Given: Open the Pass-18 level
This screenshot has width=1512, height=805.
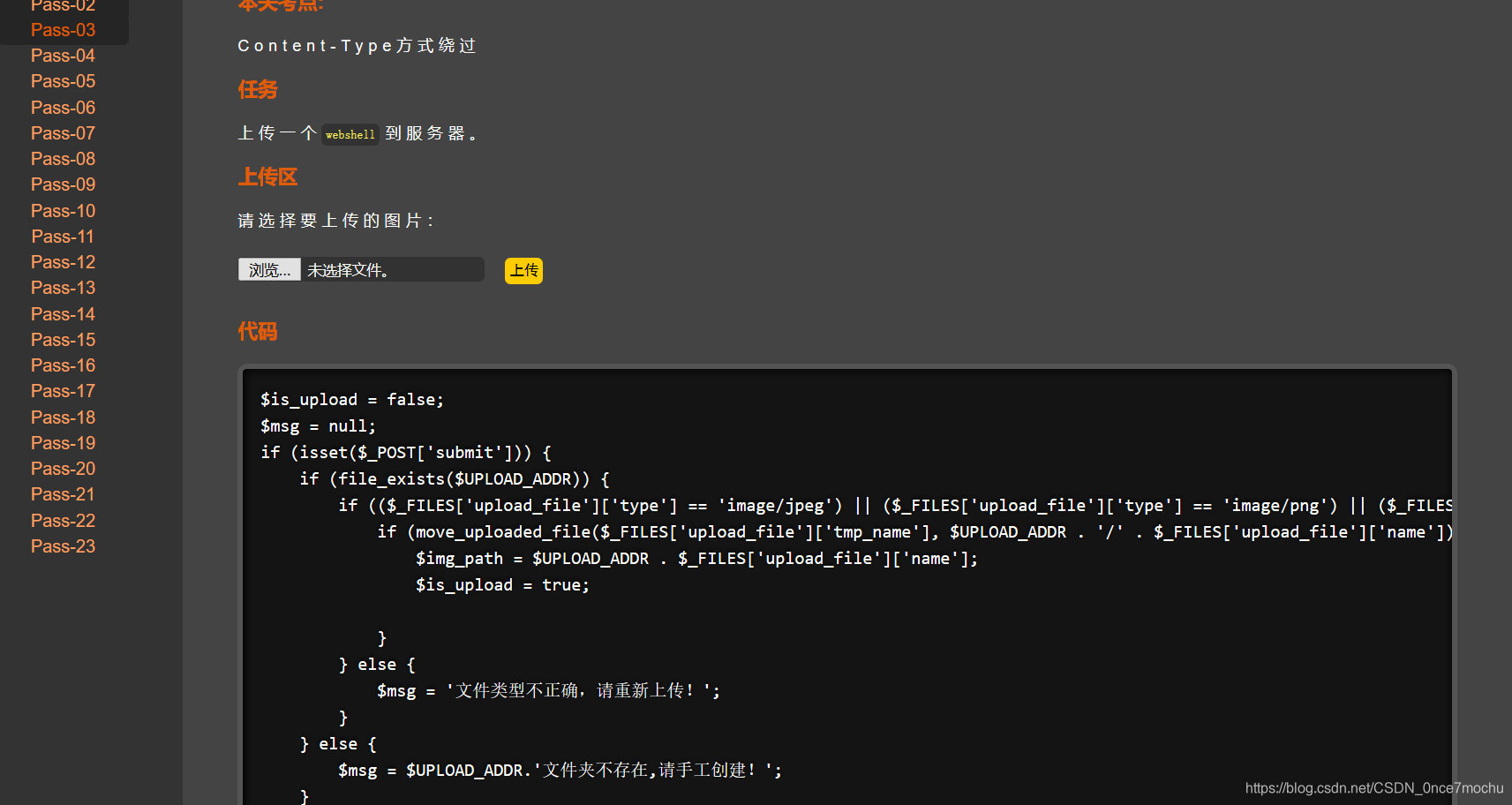Looking at the screenshot, I should [x=63, y=418].
